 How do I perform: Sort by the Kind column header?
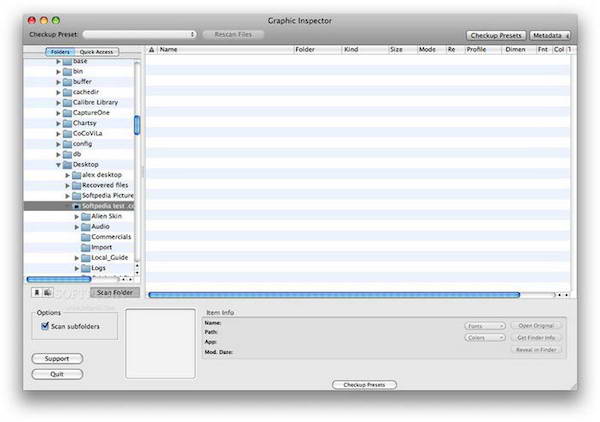[x=365, y=50]
